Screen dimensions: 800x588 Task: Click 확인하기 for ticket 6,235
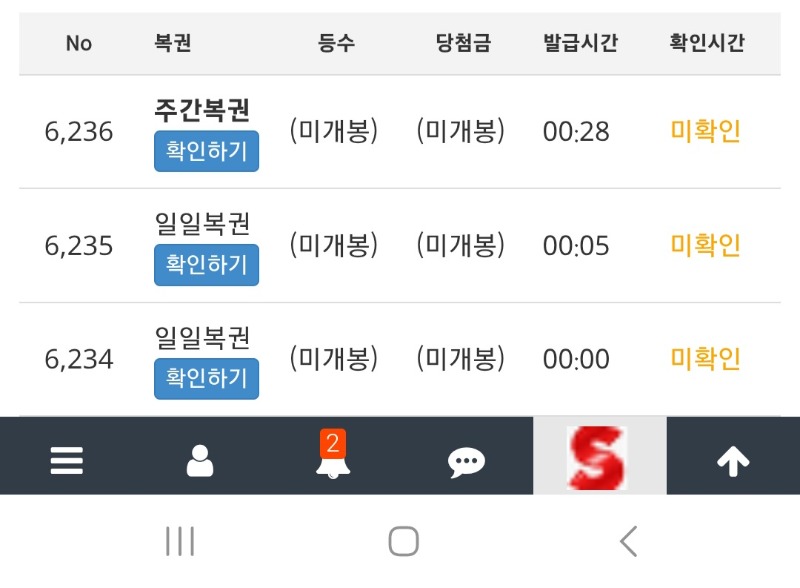[x=206, y=266]
